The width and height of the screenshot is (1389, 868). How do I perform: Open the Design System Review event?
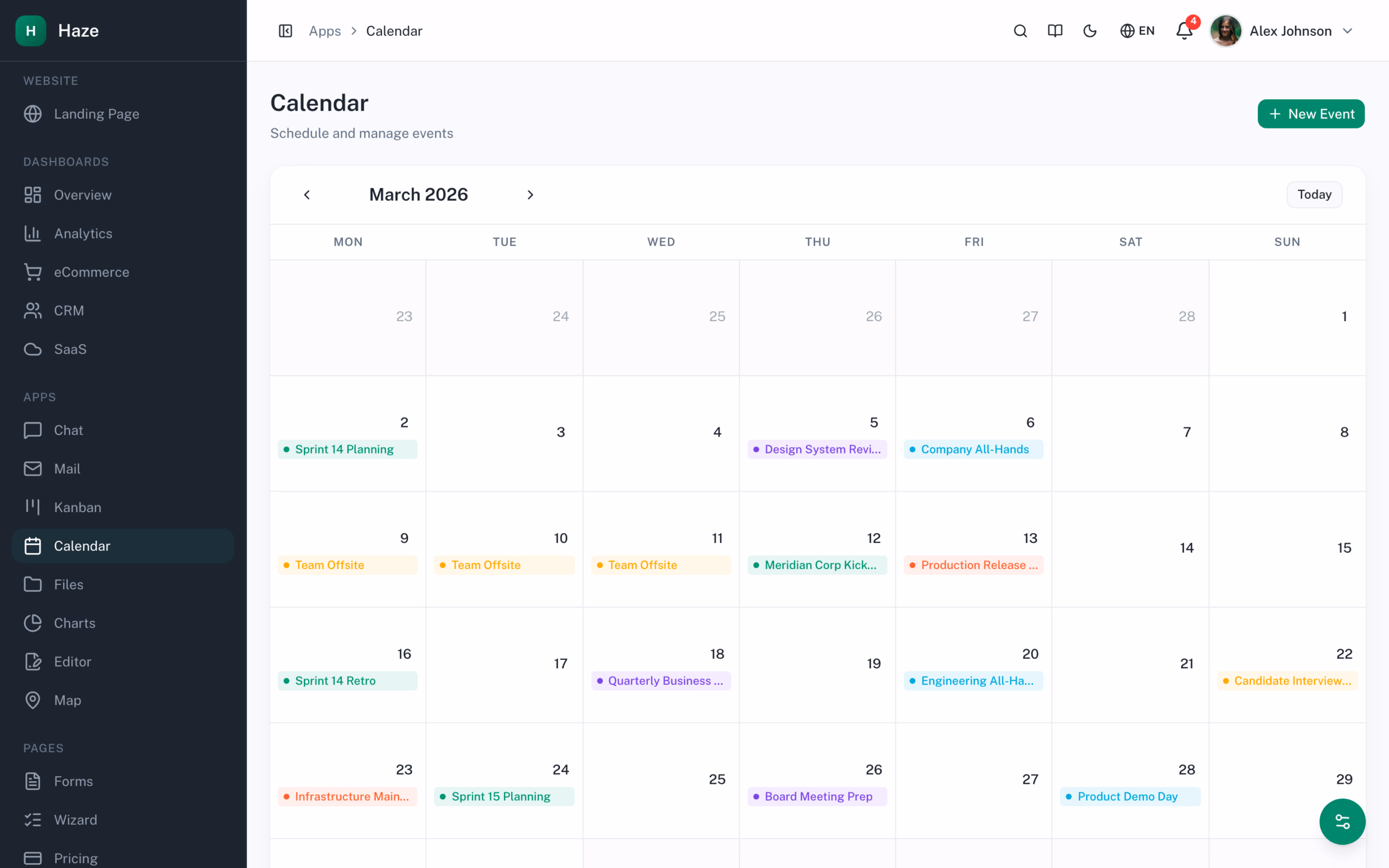tap(817, 449)
